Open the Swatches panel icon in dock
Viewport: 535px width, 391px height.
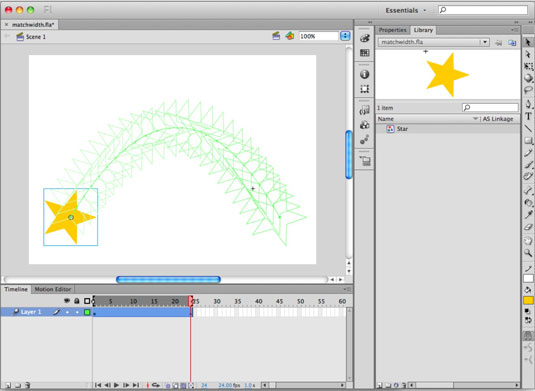pyautogui.click(x=364, y=53)
